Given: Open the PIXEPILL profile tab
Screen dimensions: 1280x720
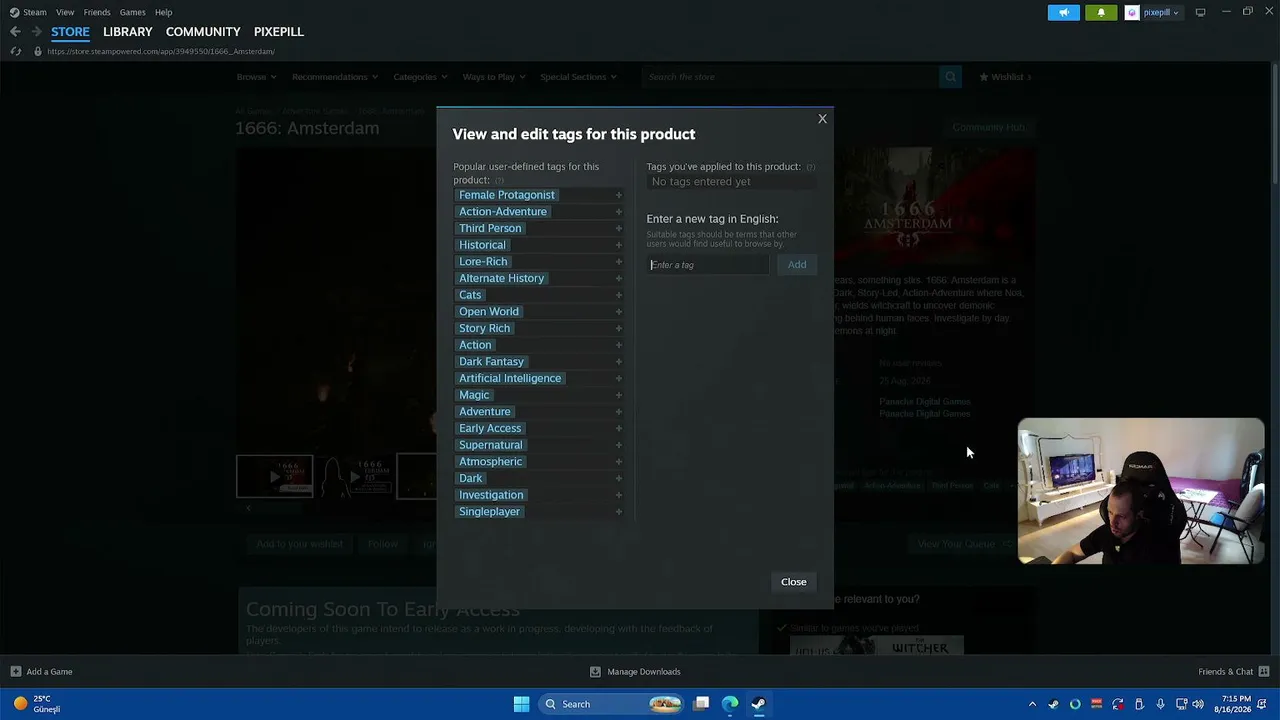Looking at the screenshot, I should coord(279,32).
